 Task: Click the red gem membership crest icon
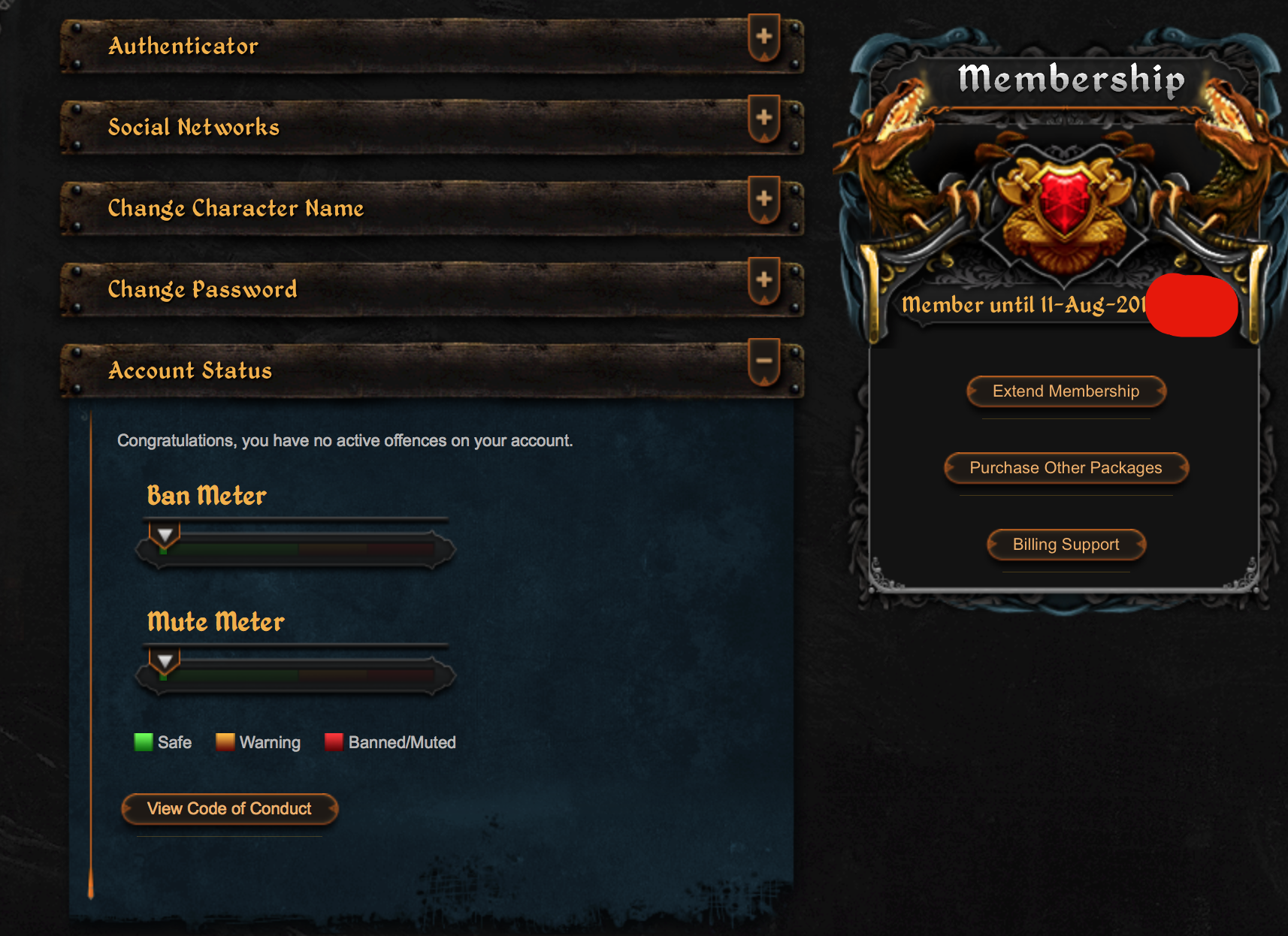point(1065,201)
